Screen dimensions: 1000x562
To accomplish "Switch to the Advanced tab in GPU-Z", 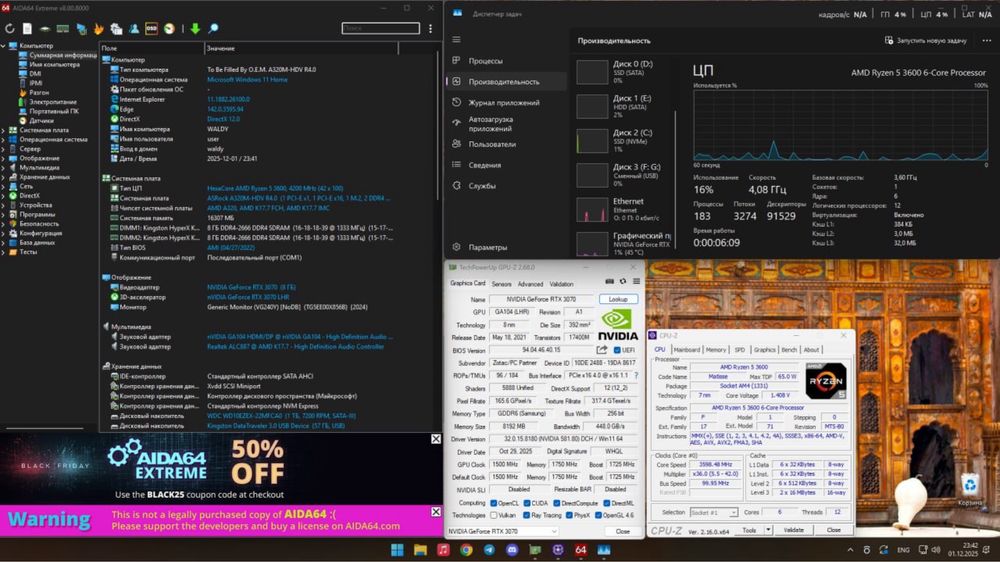I will coord(530,284).
